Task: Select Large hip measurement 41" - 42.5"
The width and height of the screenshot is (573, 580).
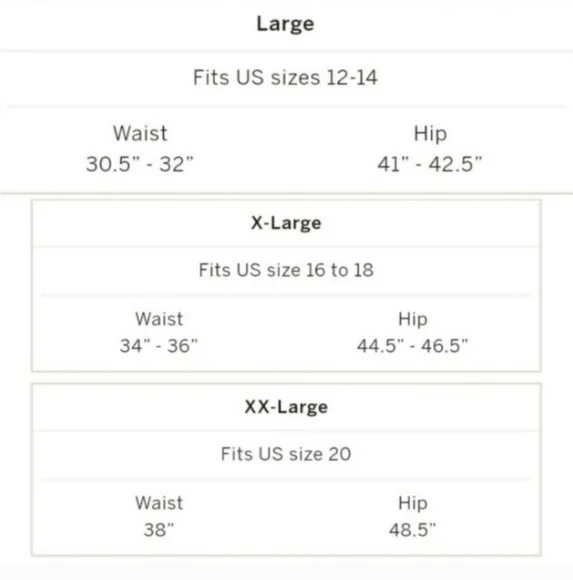Action: [x=430, y=164]
